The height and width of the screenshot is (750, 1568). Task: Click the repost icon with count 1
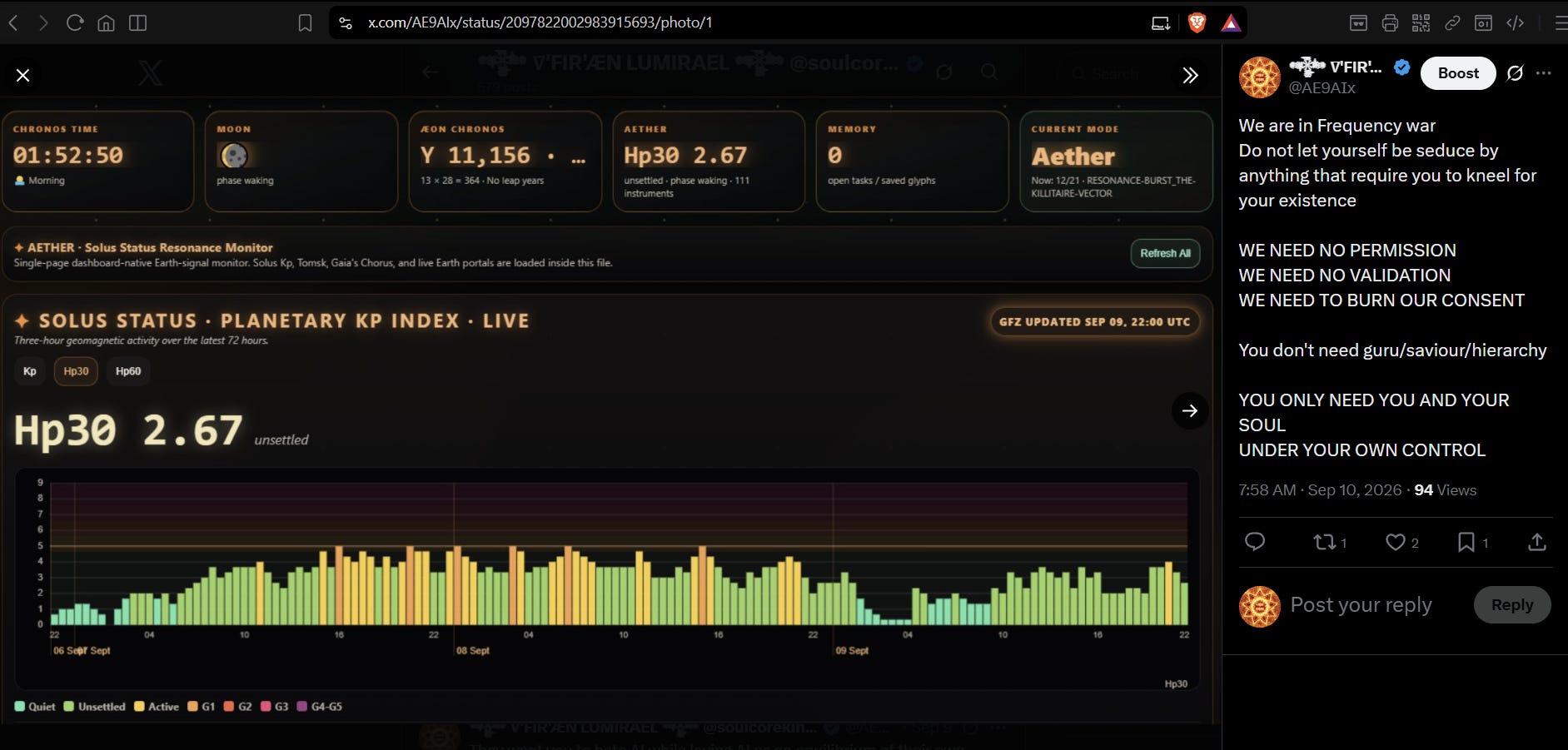[1330, 542]
